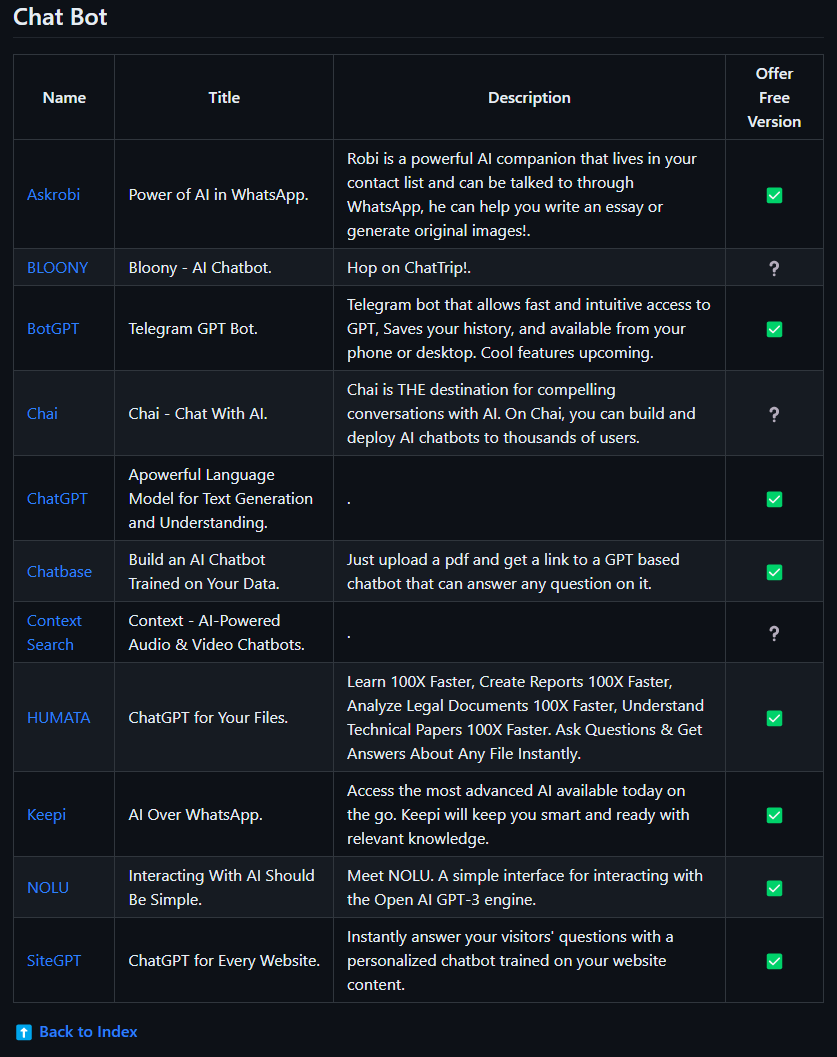Visit the NOLU link
837x1057 pixels.
point(48,888)
